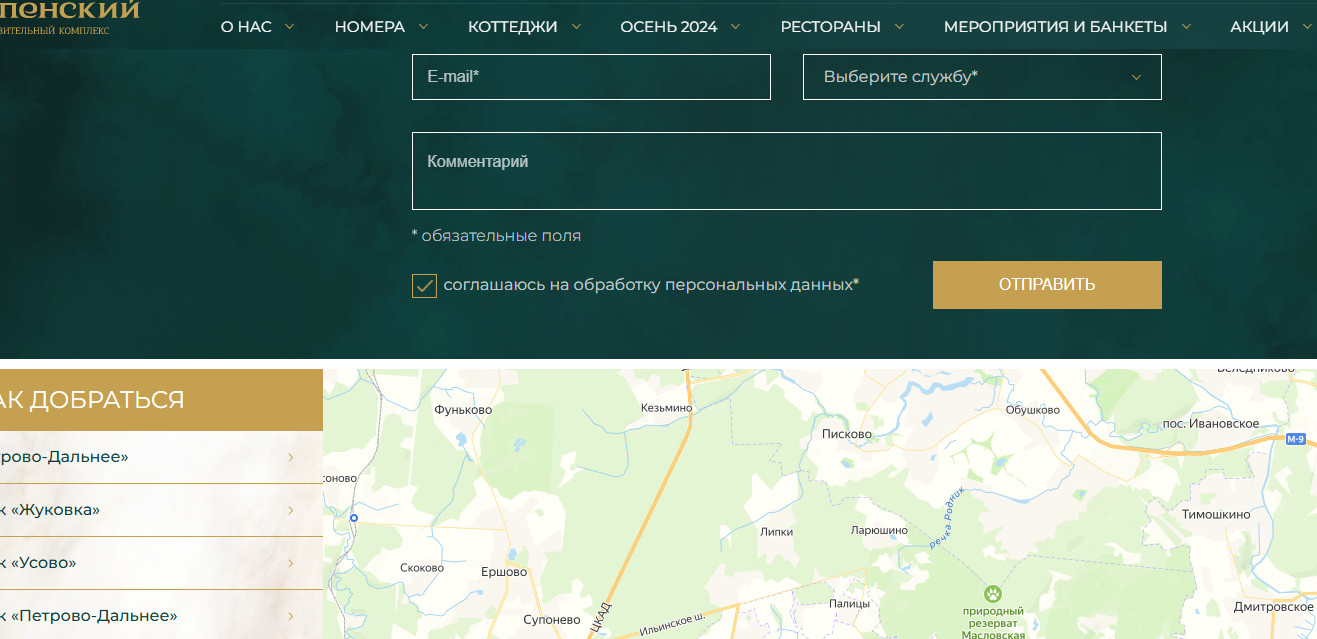
Task: Open the ОСЕНЬ 2024 menu
Action: pos(669,27)
